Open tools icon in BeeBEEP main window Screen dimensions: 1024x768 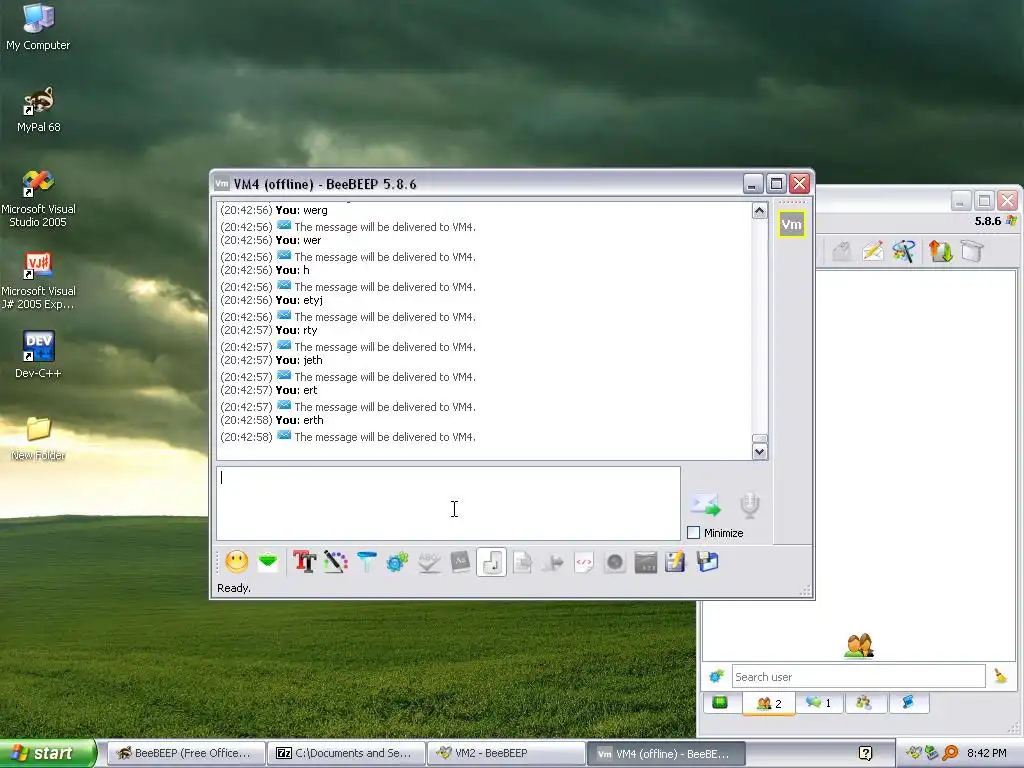pos(904,251)
